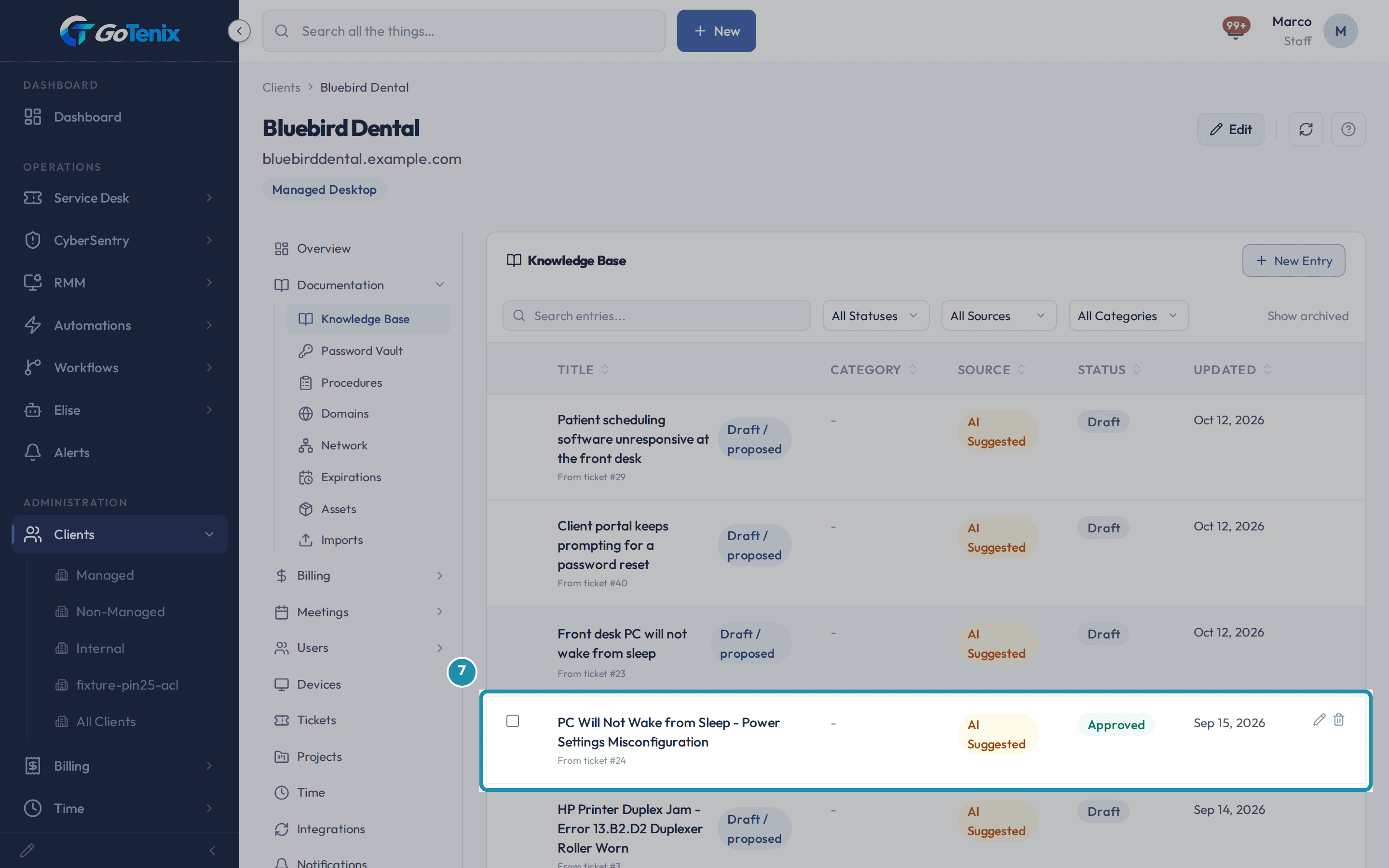Click the Edit button for Bluebird Dental
This screenshot has width=1389, height=868.
[x=1231, y=129]
